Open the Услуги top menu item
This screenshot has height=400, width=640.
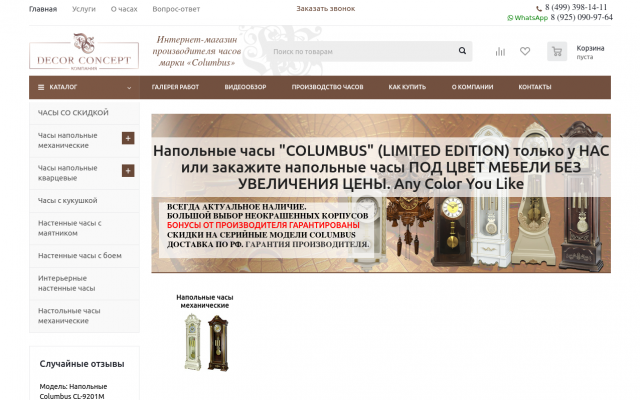click(84, 9)
